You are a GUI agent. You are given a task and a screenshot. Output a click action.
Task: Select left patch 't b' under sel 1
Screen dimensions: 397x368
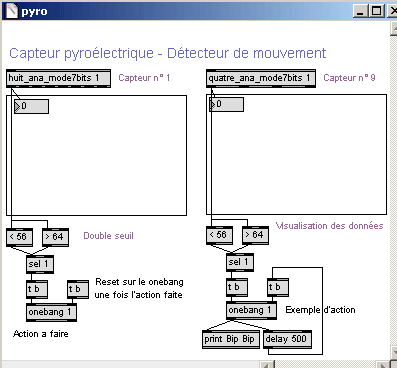click(37, 289)
